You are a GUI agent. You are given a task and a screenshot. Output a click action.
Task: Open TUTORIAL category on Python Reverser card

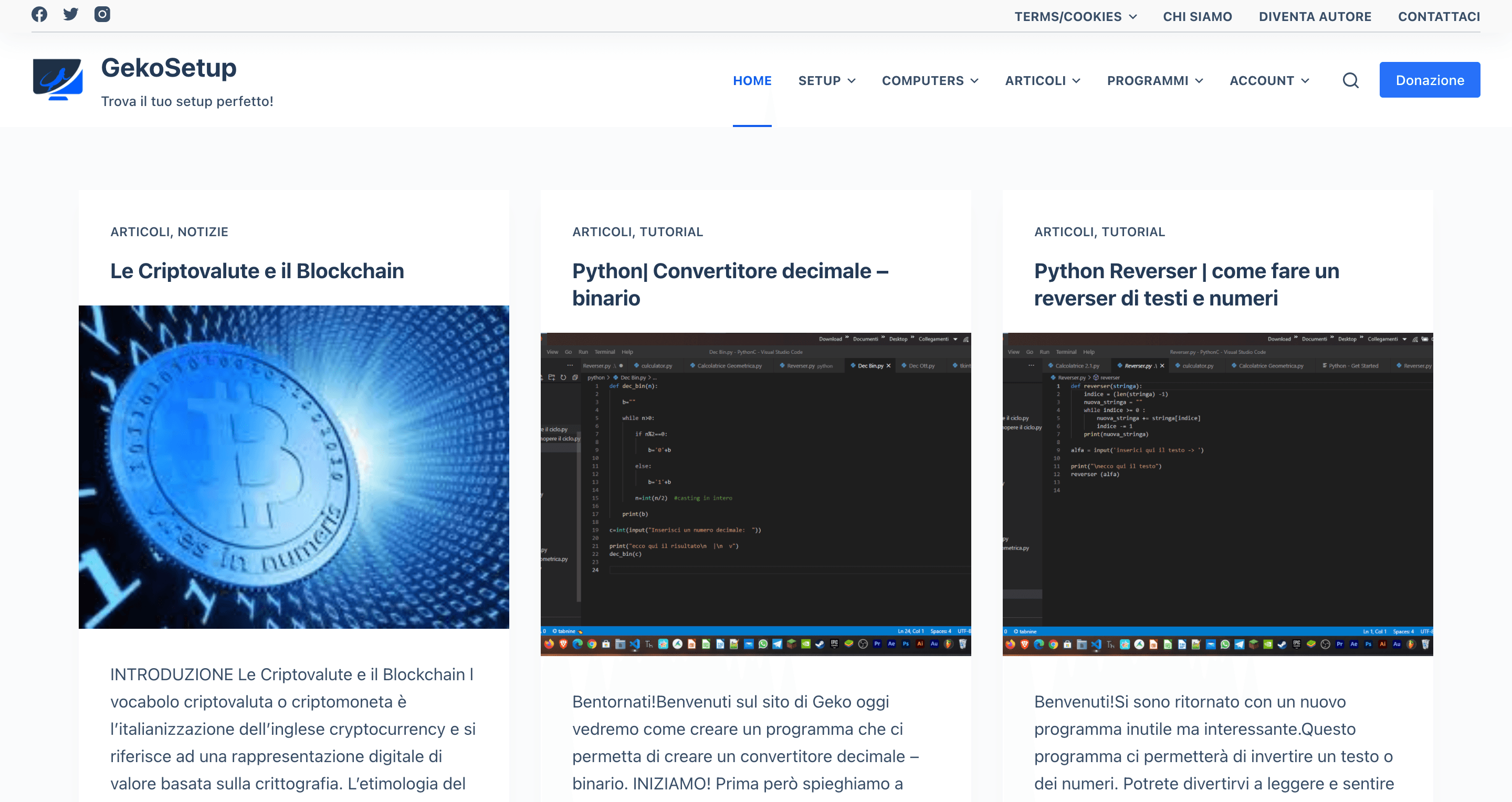1133,232
